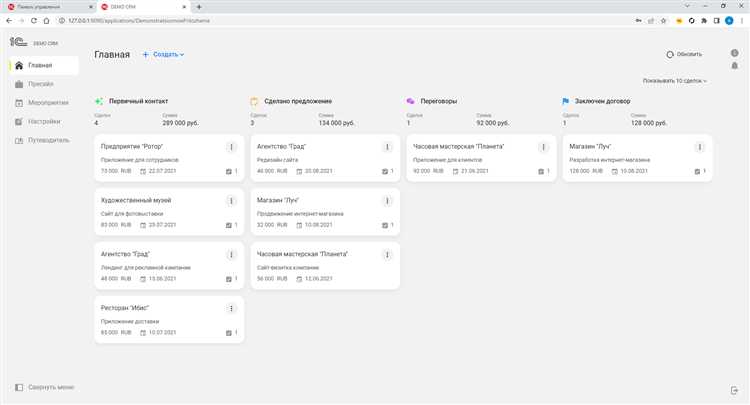The height and width of the screenshot is (405, 750).
Task: Open the three-dot menu on Художественный музей card
Action: pyautogui.click(x=231, y=201)
